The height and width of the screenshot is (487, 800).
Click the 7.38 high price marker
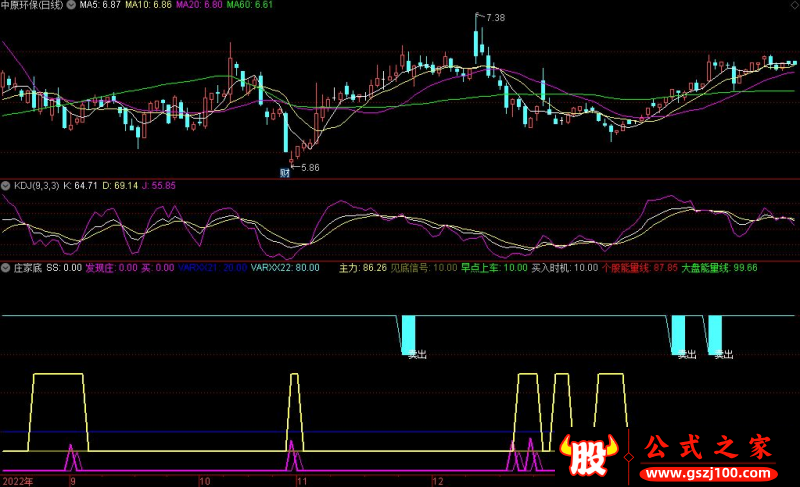click(x=493, y=18)
